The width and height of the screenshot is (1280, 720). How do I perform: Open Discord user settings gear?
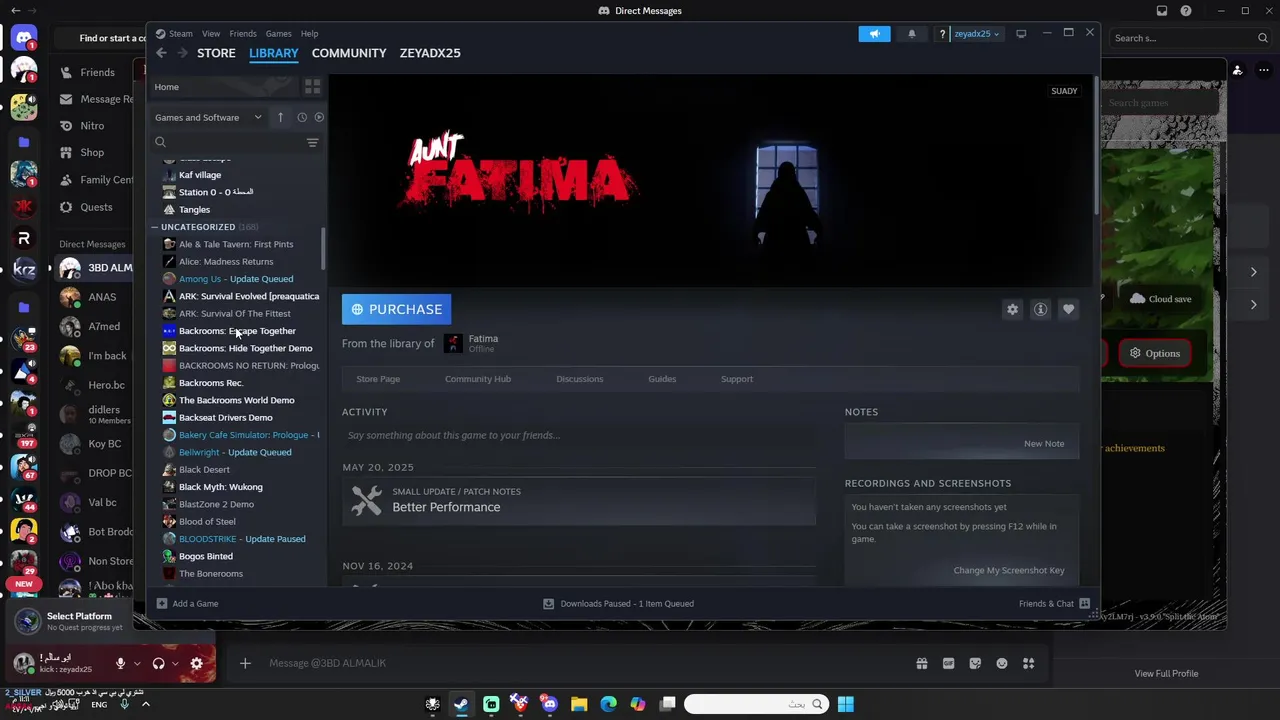(x=196, y=663)
